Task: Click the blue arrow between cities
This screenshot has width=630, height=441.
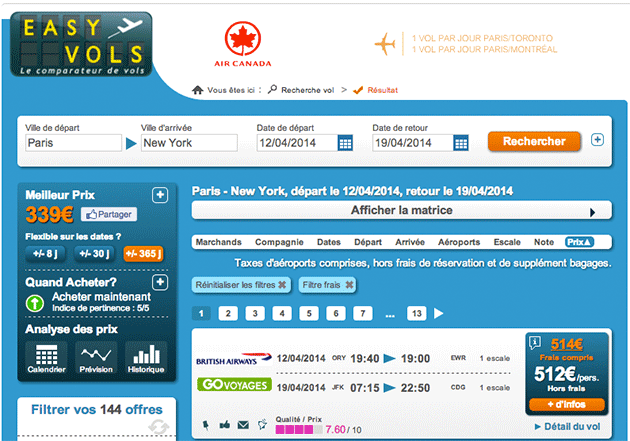Action: coord(131,143)
